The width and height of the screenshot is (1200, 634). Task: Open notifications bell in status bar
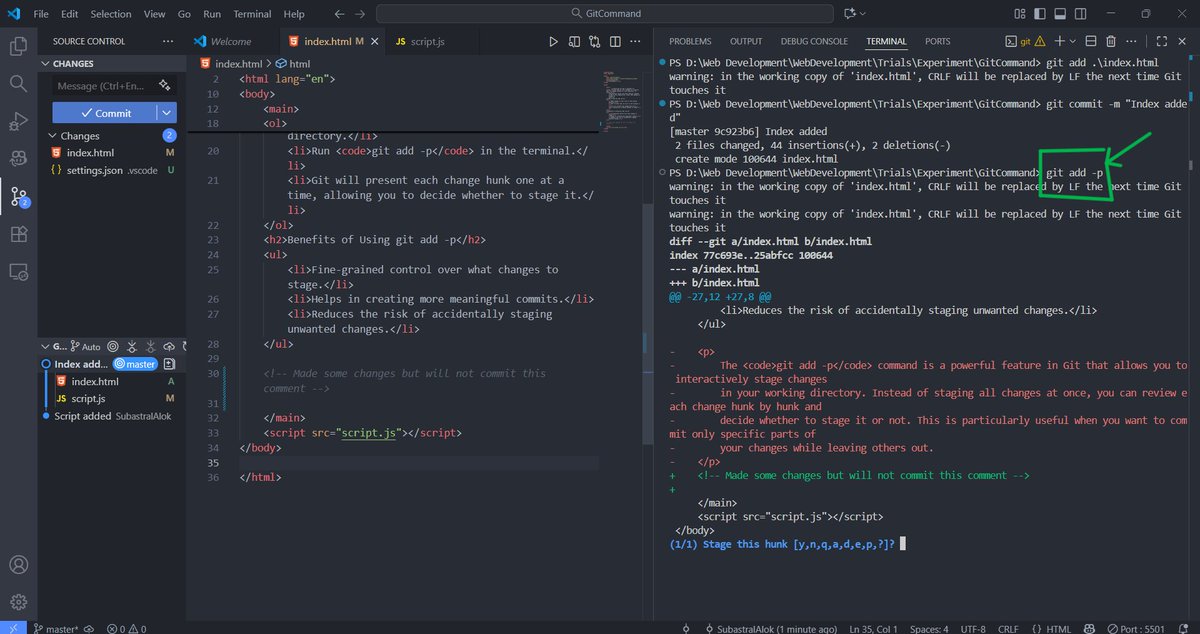click(1185, 629)
